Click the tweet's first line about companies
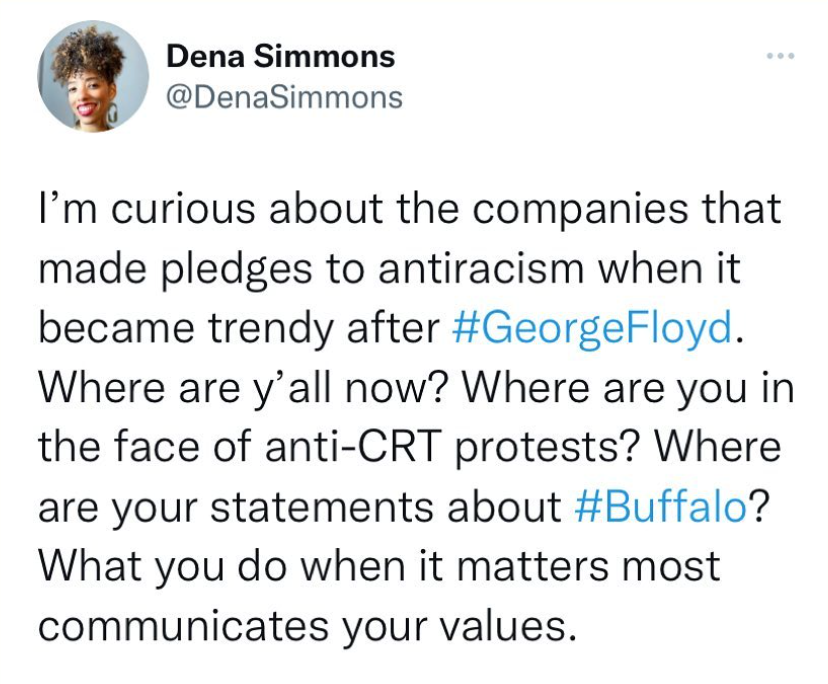828x684 pixels. click(410, 209)
